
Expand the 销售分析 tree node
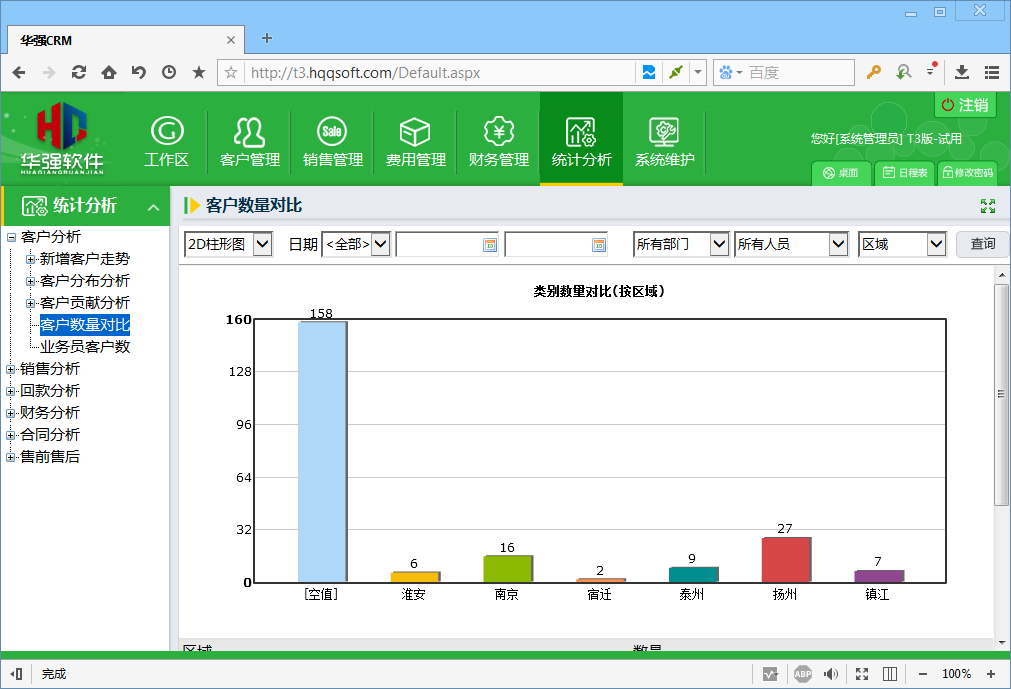tap(11, 369)
